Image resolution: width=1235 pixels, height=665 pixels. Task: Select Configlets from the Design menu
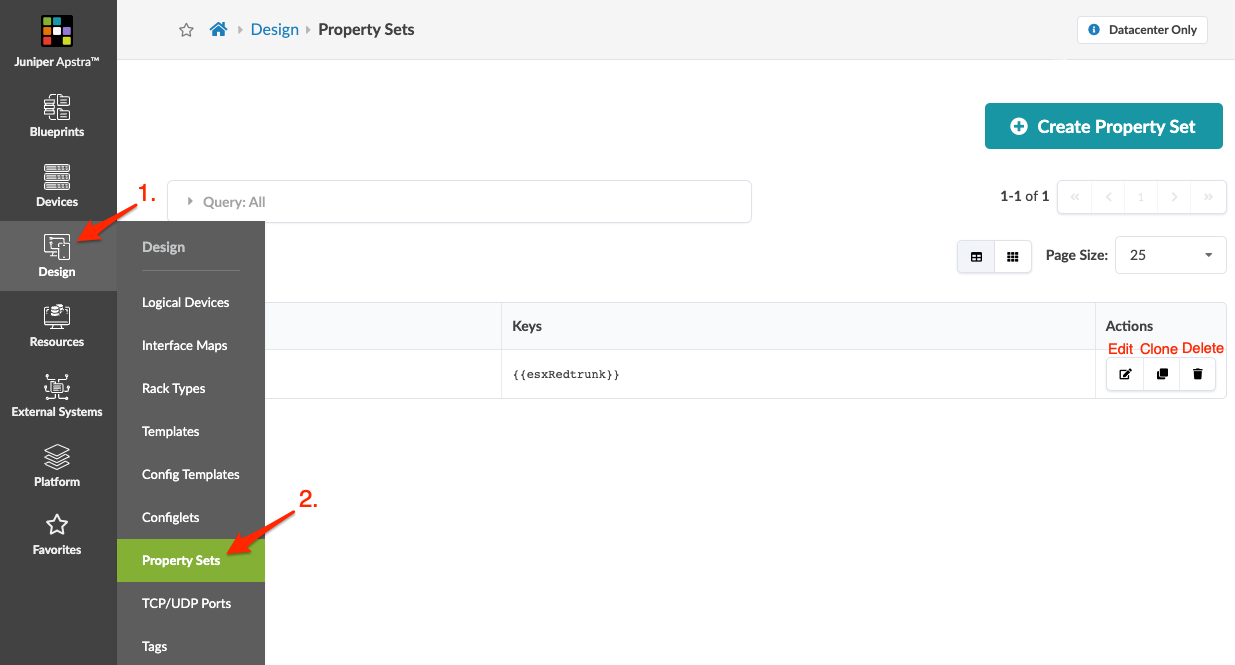(171, 517)
